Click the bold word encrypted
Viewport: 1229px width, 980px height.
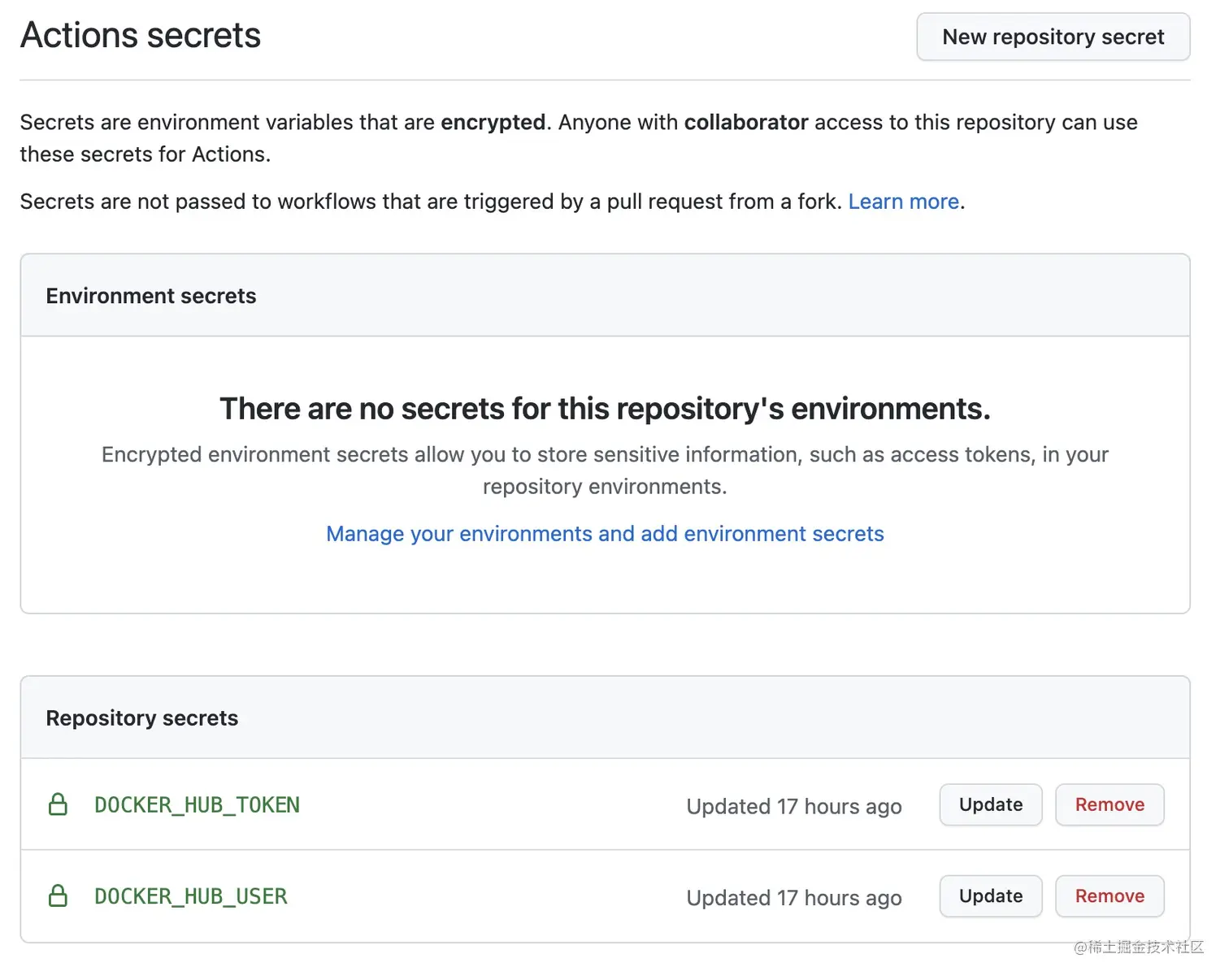(x=493, y=123)
